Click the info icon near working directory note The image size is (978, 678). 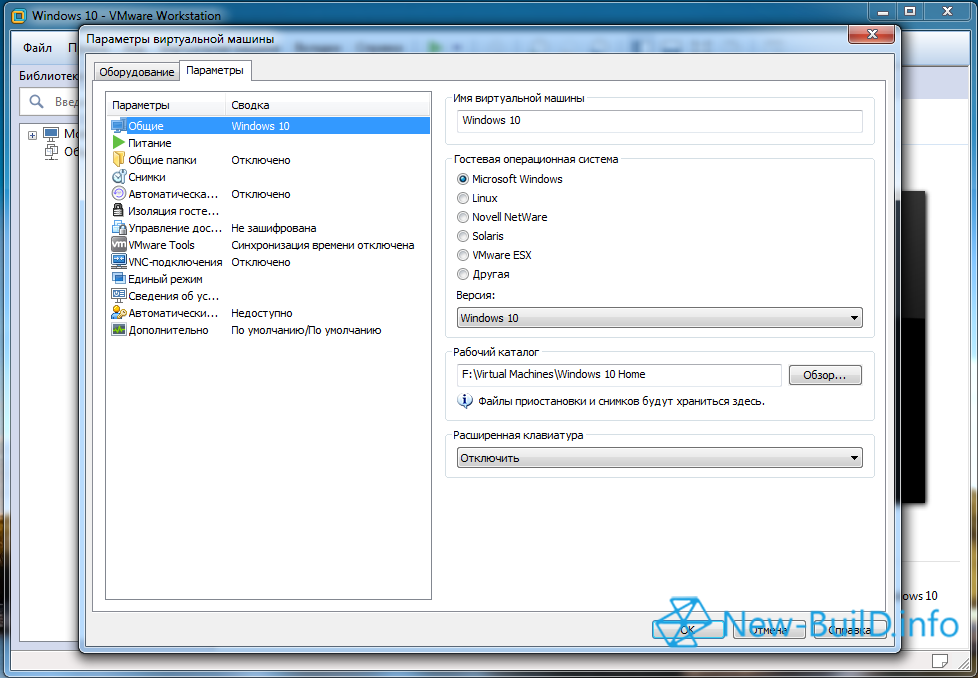tap(465, 401)
